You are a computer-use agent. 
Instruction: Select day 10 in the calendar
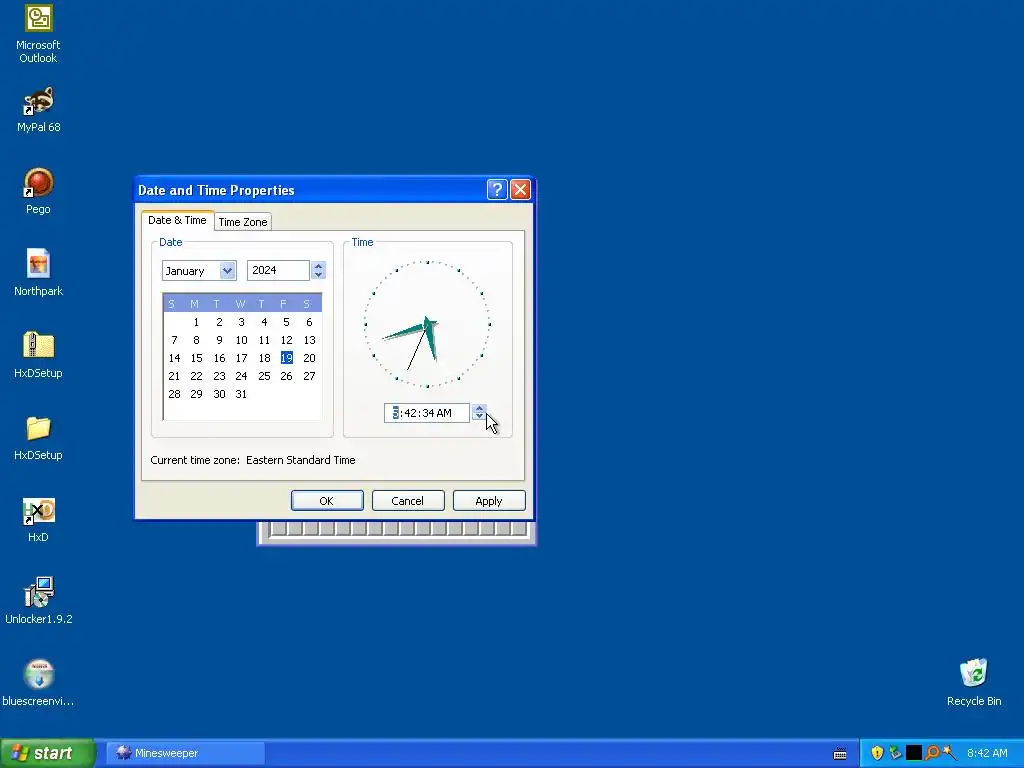(241, 340)
